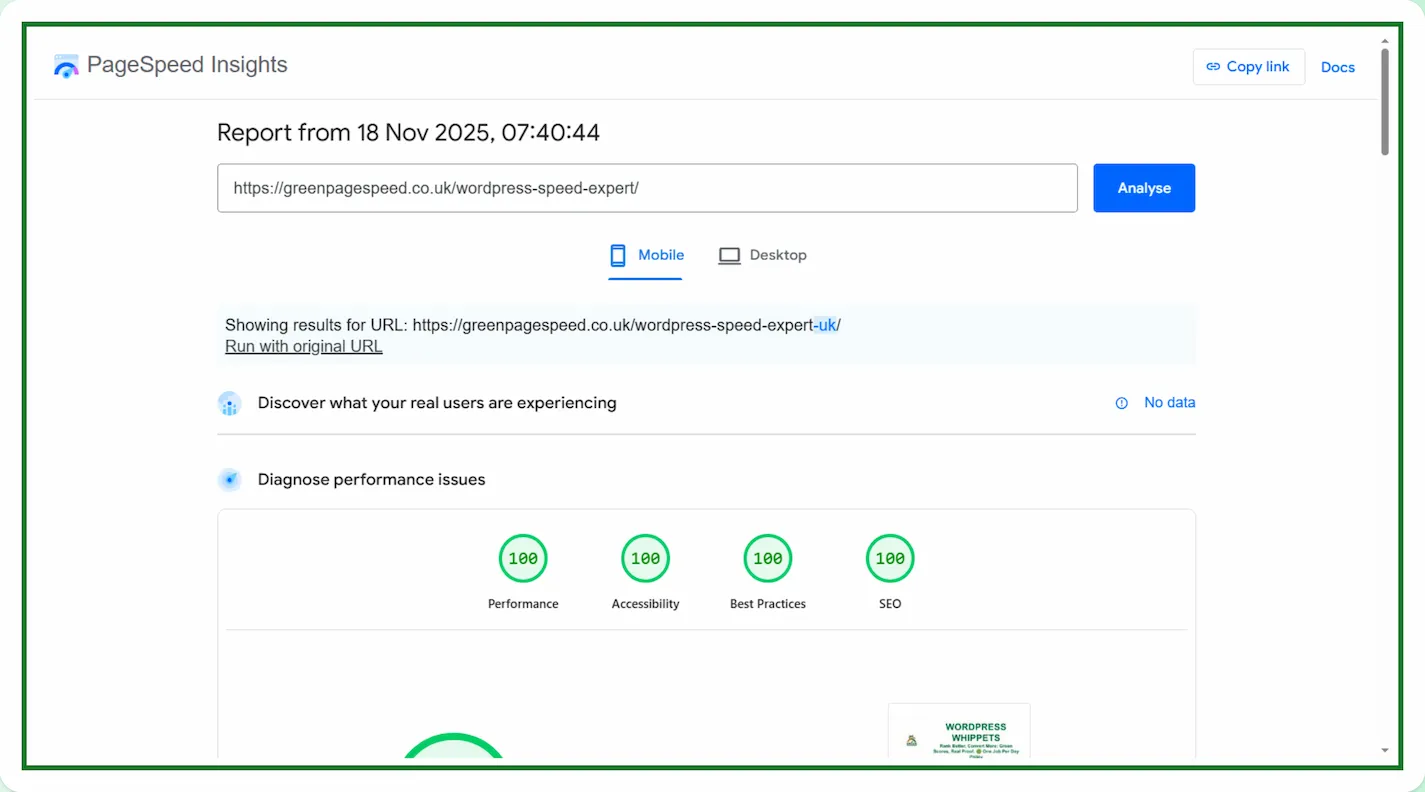This screenshot has height=792, width=1425.
Task: Click the desktop monitor icon
Action: tap(729, 256)
